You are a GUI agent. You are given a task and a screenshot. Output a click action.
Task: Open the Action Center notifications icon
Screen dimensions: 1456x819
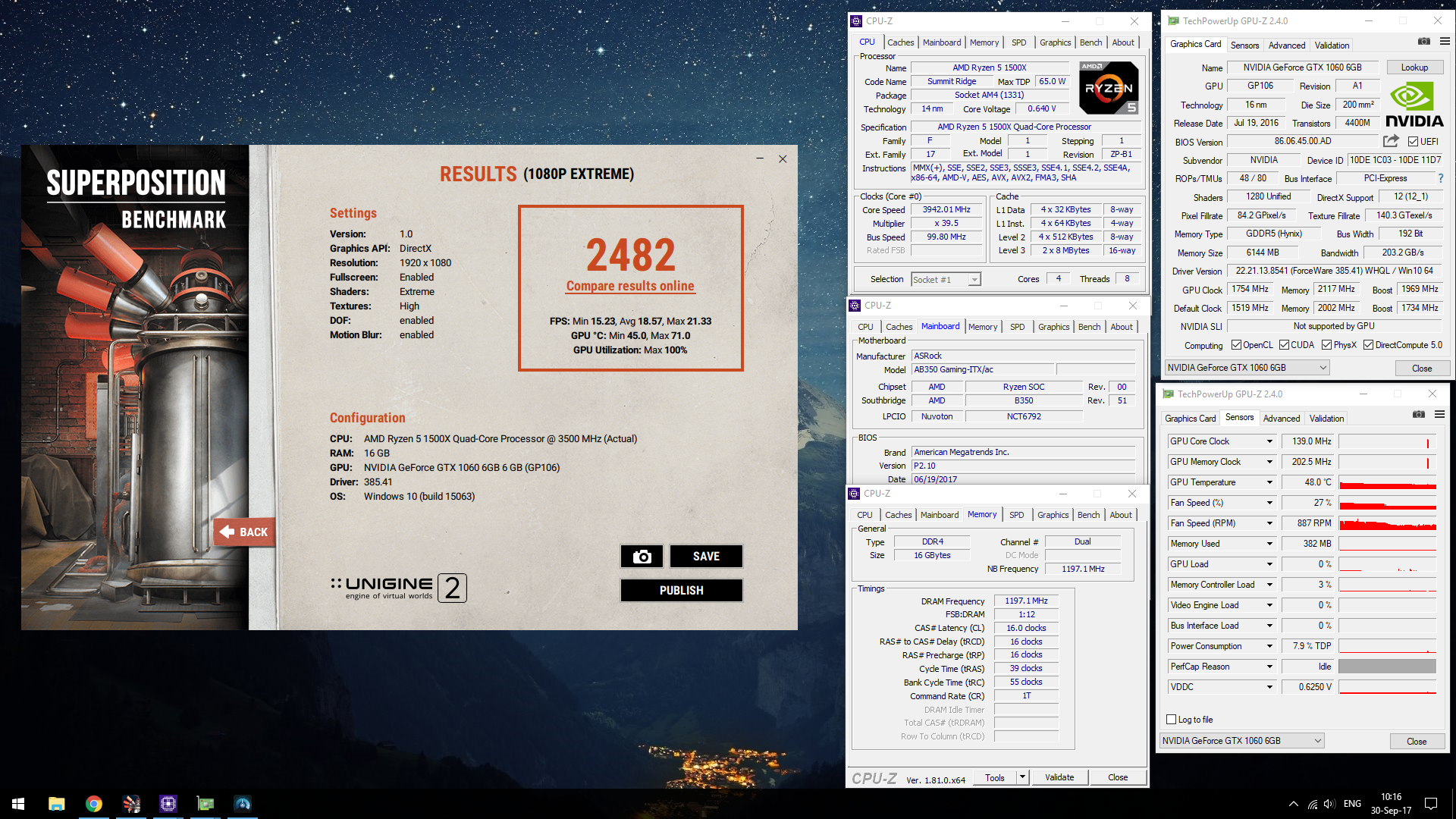(1431, 804)
